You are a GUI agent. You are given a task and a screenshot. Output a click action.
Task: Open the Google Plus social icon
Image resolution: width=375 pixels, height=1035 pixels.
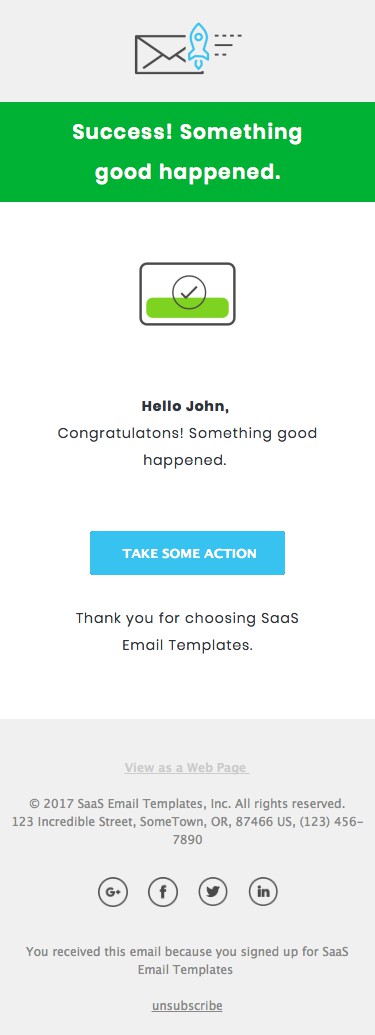tap(113, 892)
